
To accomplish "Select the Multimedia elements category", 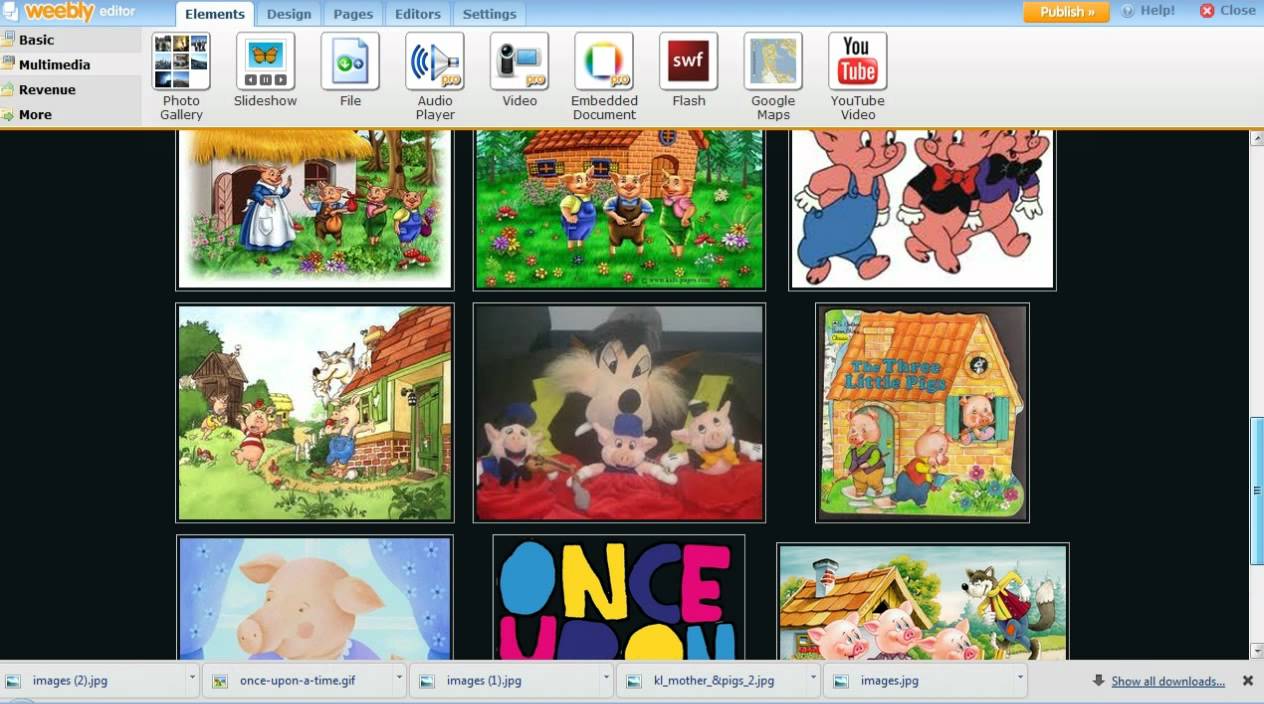I will click(70, 65).
